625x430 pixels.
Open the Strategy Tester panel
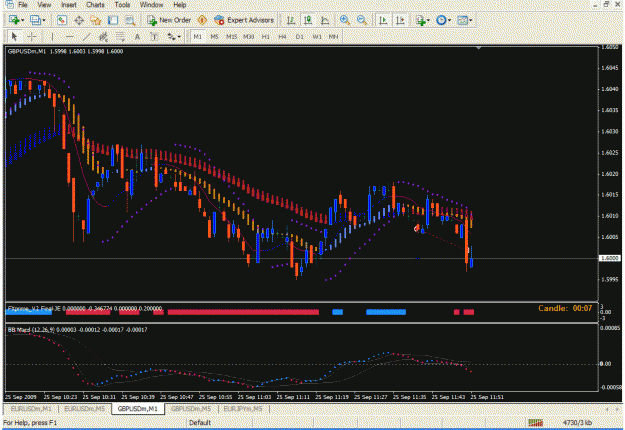click(x=130, y=20)
